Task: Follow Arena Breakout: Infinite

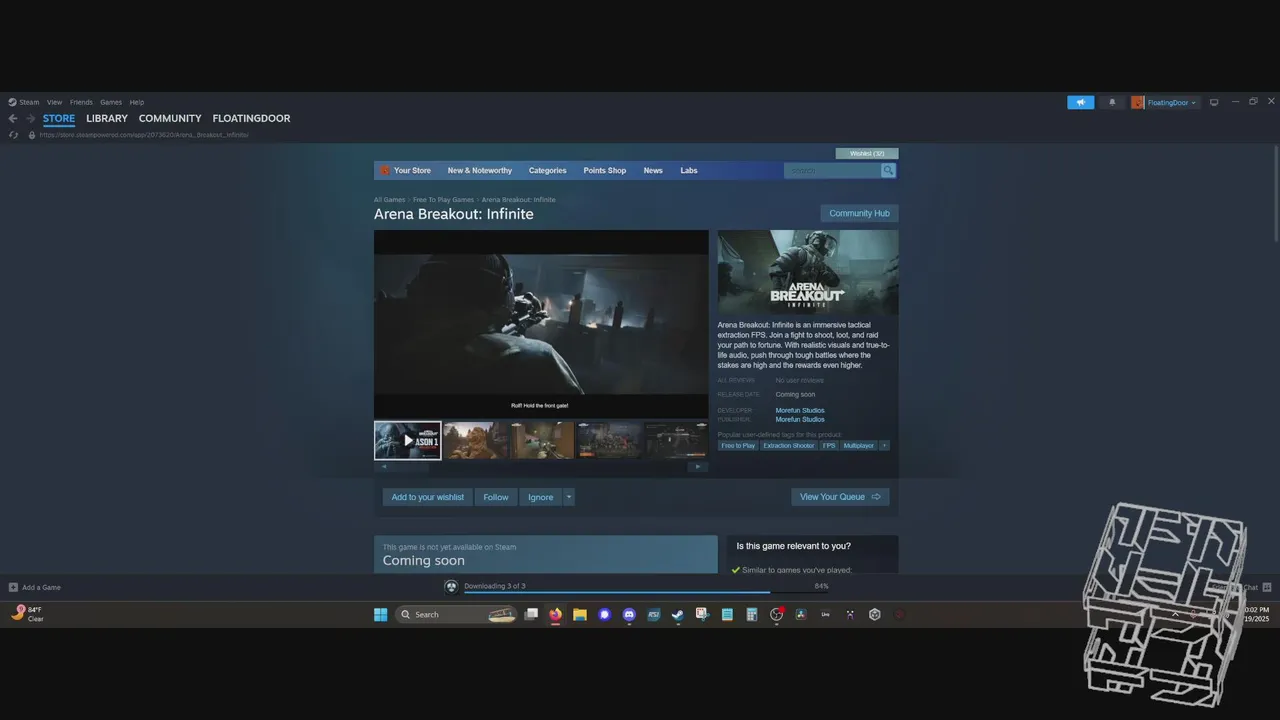Action: [496, 497]
